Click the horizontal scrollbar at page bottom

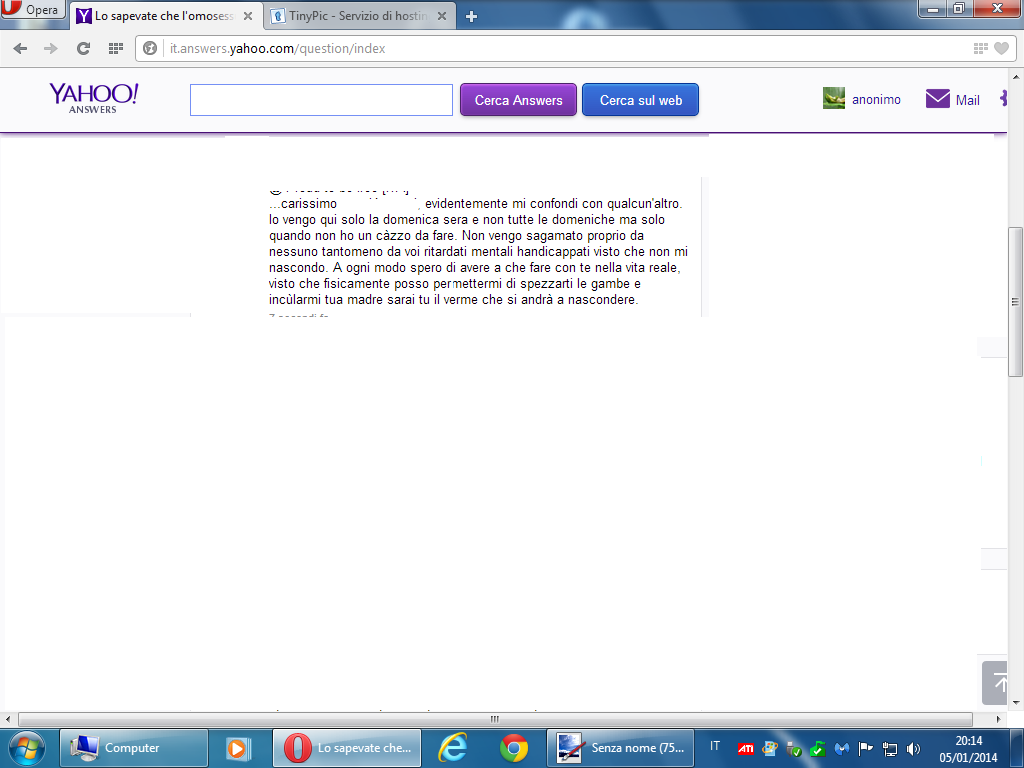(x=495, y=720)
